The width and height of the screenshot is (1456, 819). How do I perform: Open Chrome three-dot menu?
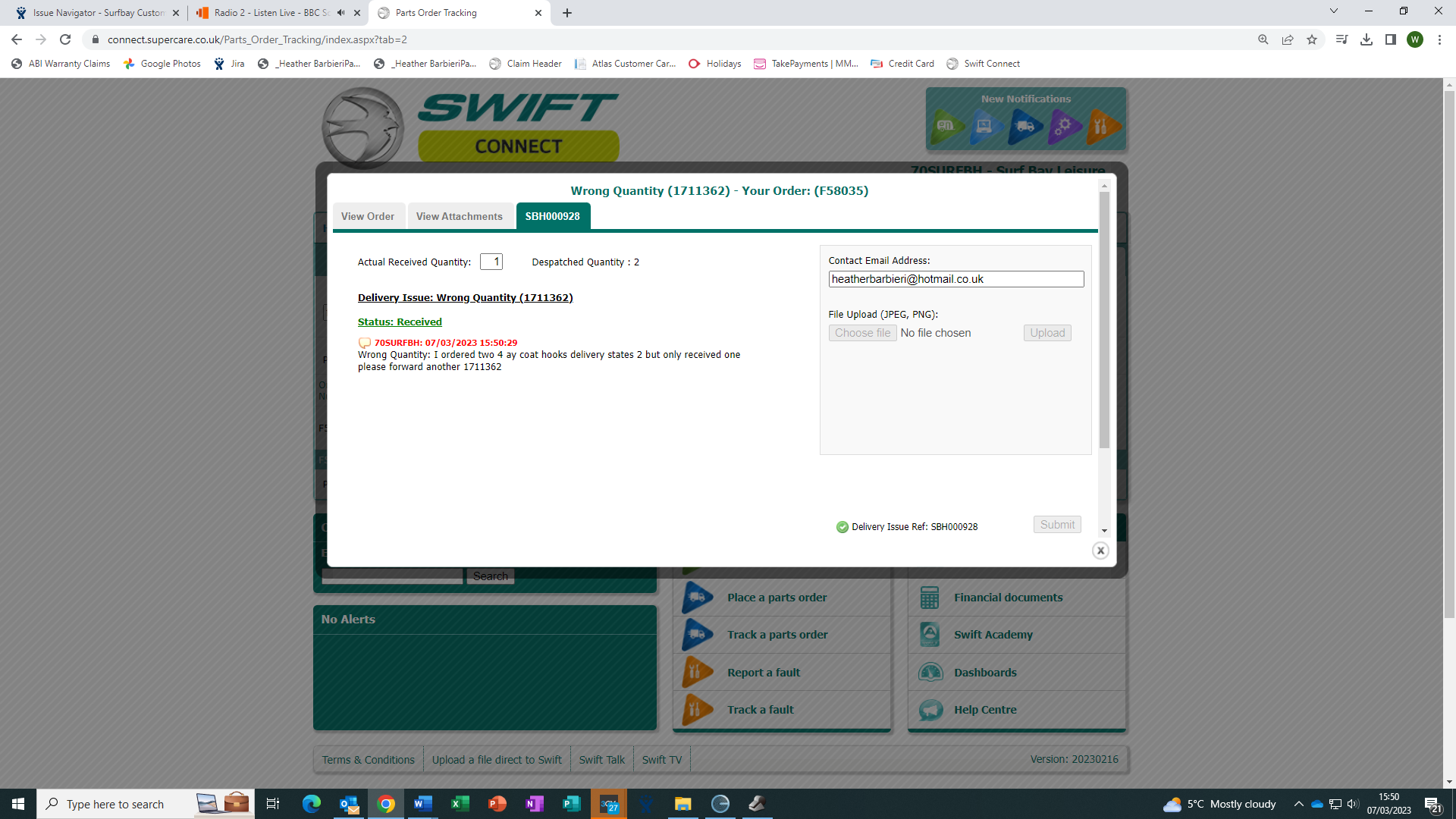(x=1439, y=39)
